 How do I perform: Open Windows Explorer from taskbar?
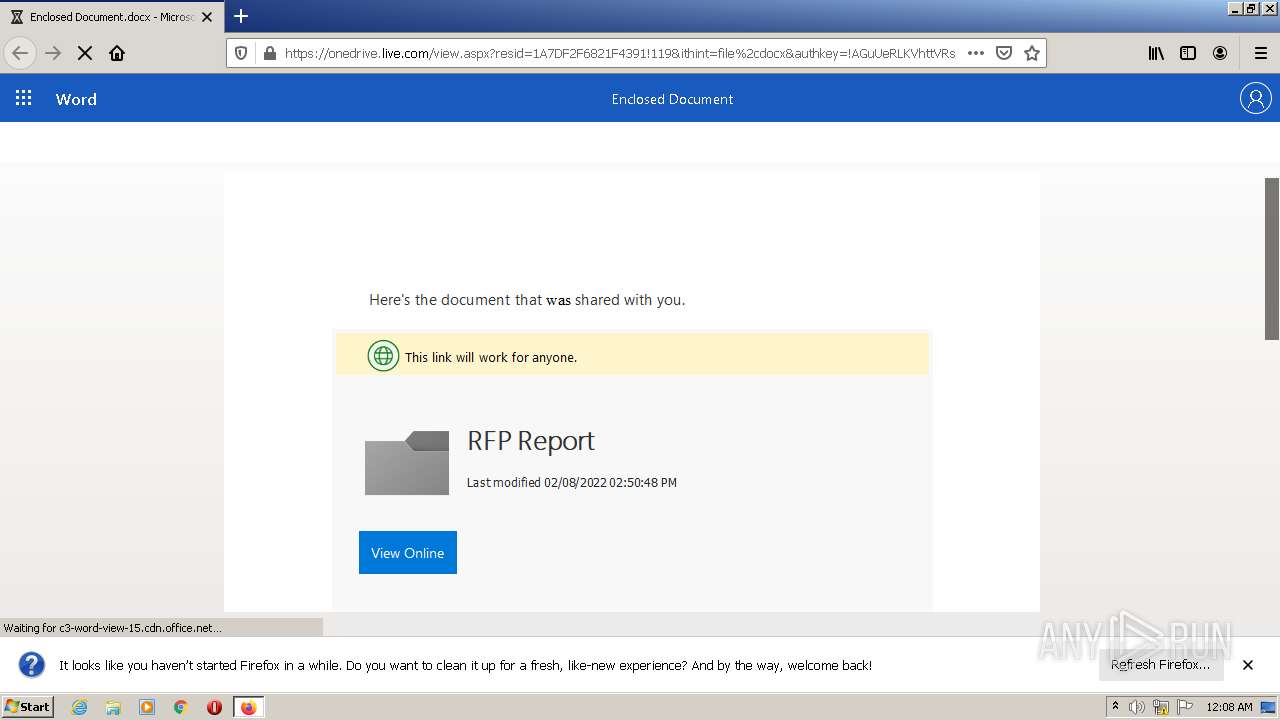pos(113,707)
